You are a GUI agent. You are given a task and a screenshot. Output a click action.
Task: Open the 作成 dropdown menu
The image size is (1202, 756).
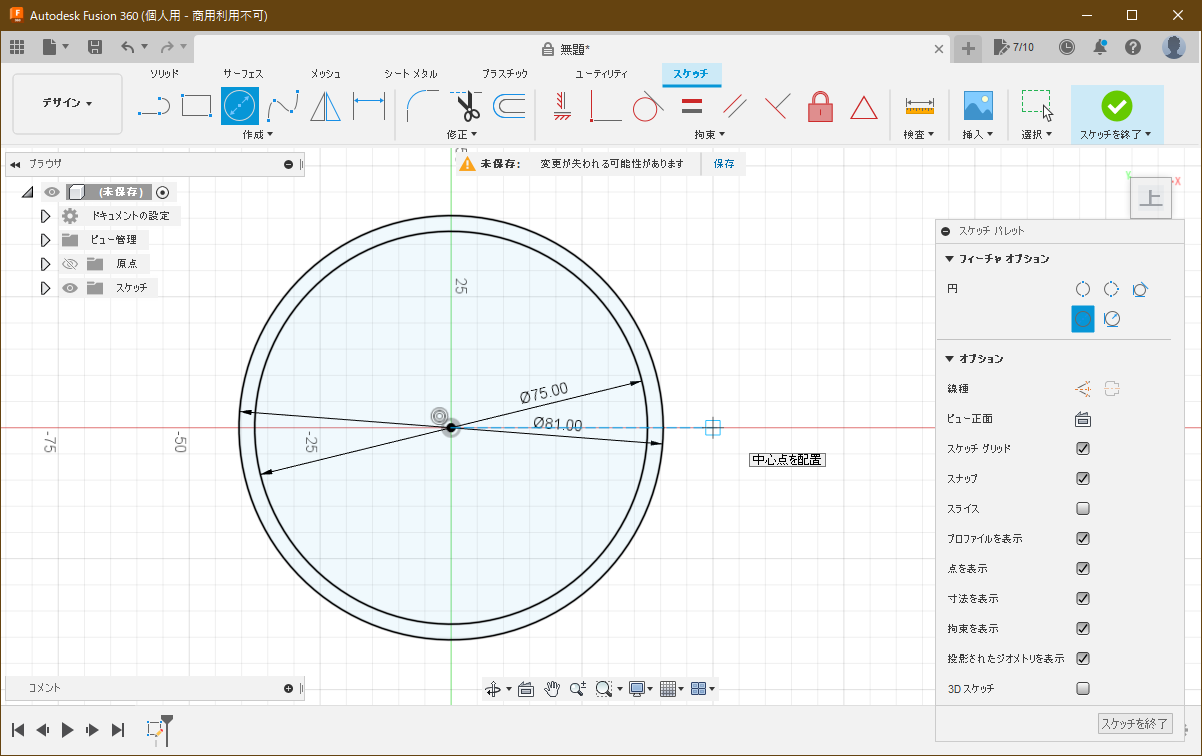(258, 134)
